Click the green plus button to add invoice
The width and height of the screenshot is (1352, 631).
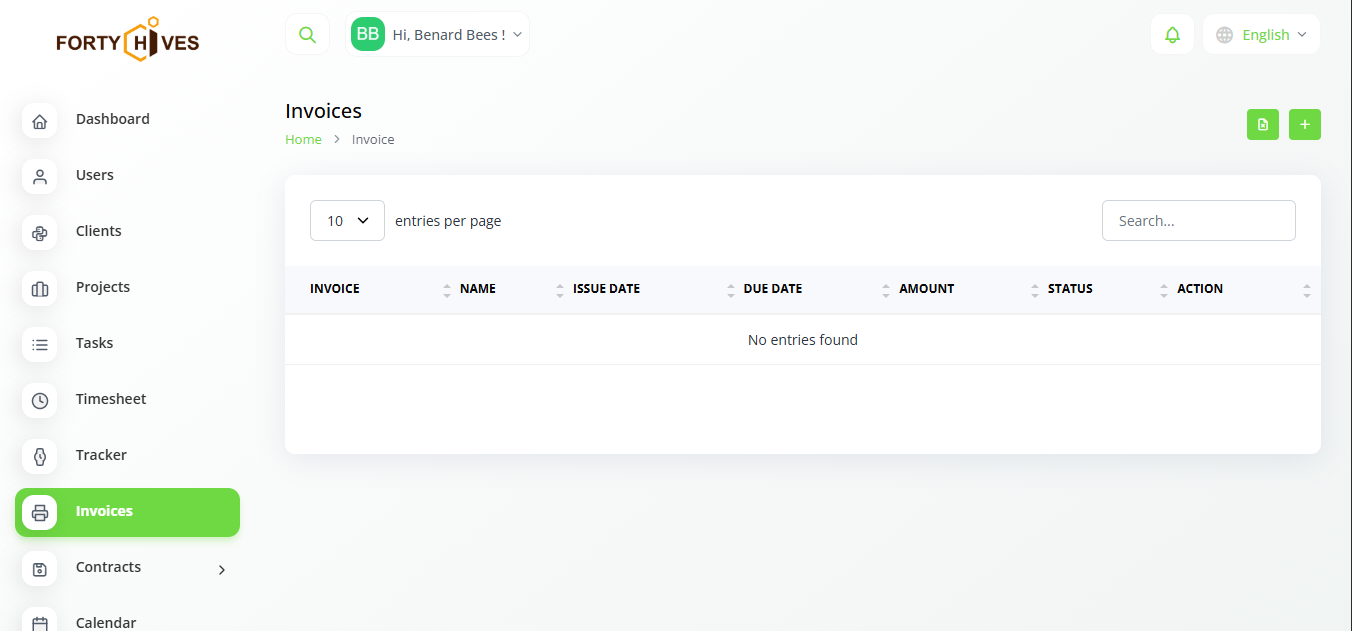1305,125
